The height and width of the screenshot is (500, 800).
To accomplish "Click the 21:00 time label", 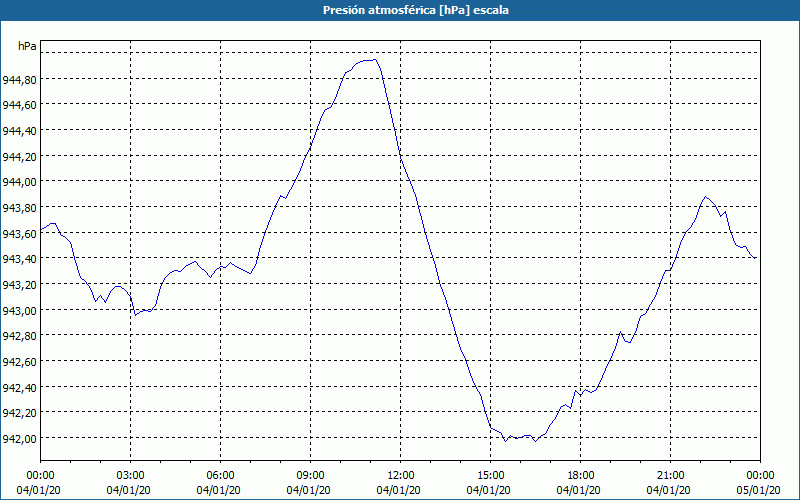I will tap(670, 476).
